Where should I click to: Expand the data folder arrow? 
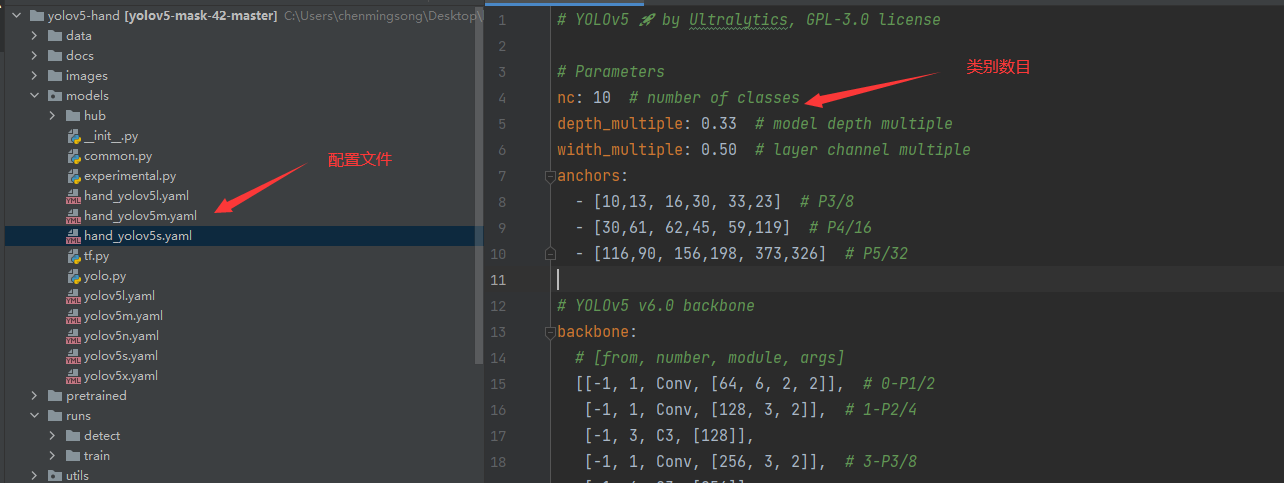click(35, 36)
